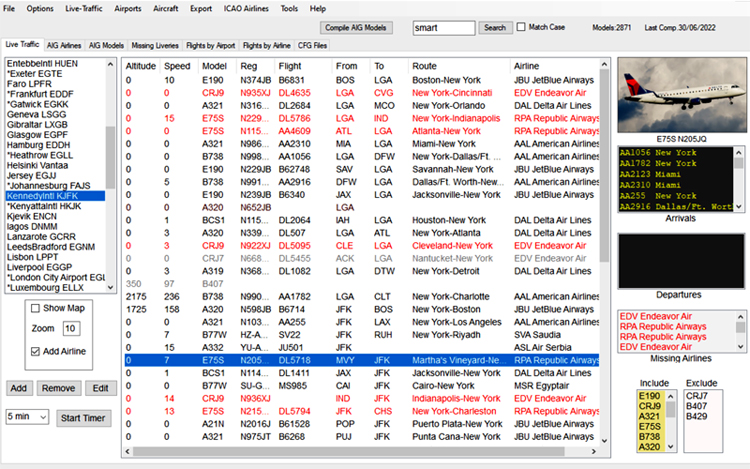This screenshot has height=469, width=750.
Task: Open the Help menu
Action: [318, 9]
